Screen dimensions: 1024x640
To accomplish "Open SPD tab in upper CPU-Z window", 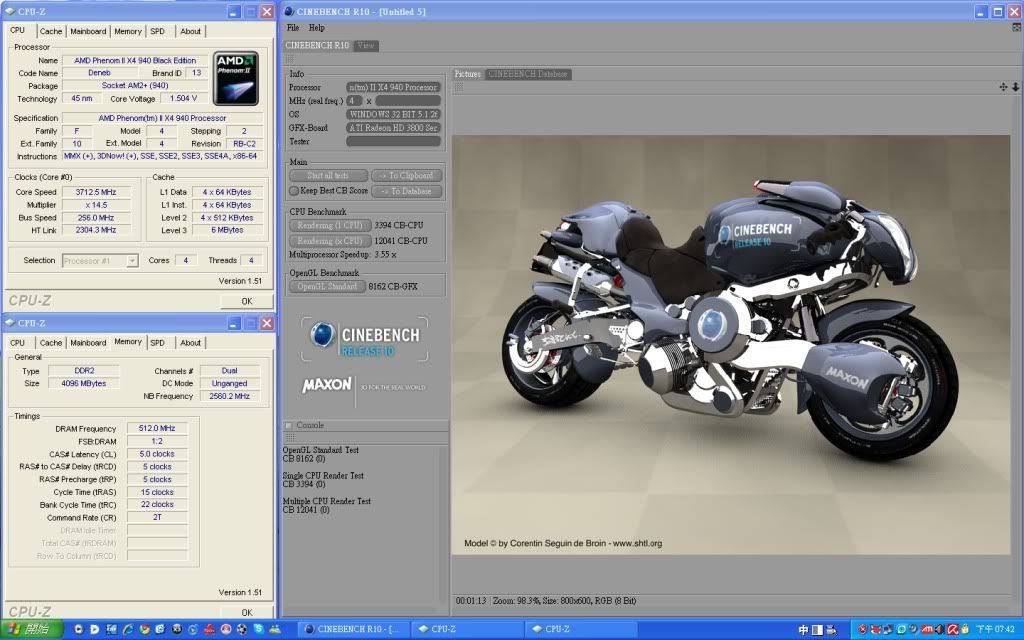I will tap(157, 31).
